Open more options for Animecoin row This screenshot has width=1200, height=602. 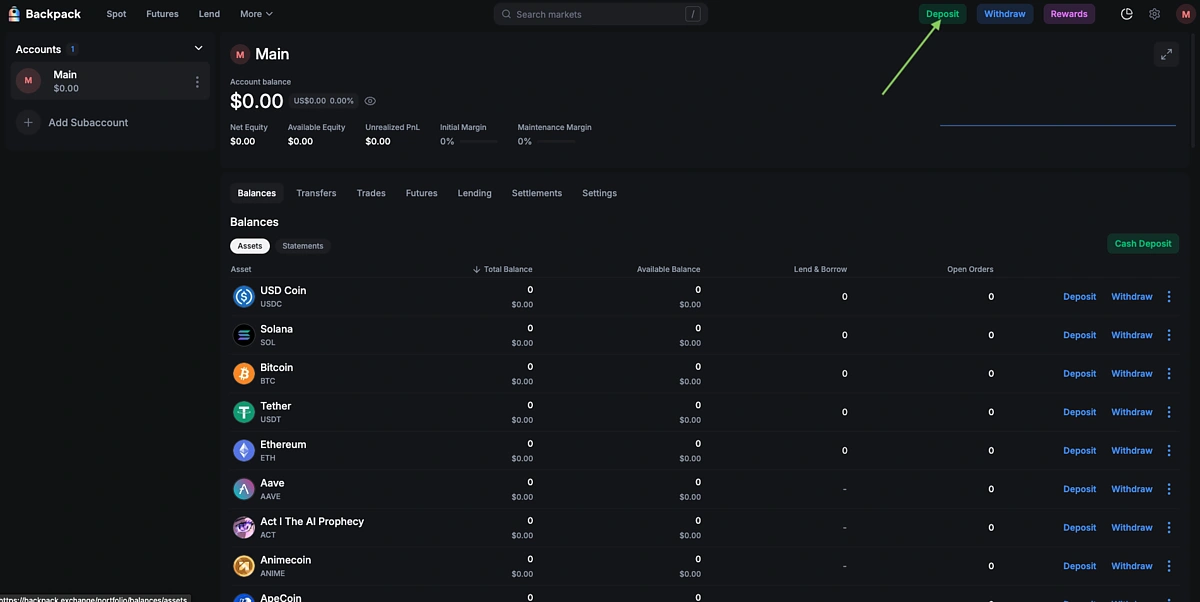click(x=1169, y=566)
